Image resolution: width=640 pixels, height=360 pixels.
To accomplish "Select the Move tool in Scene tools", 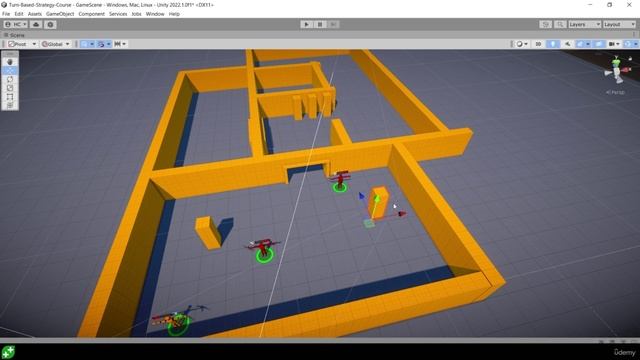I will 10,70.
